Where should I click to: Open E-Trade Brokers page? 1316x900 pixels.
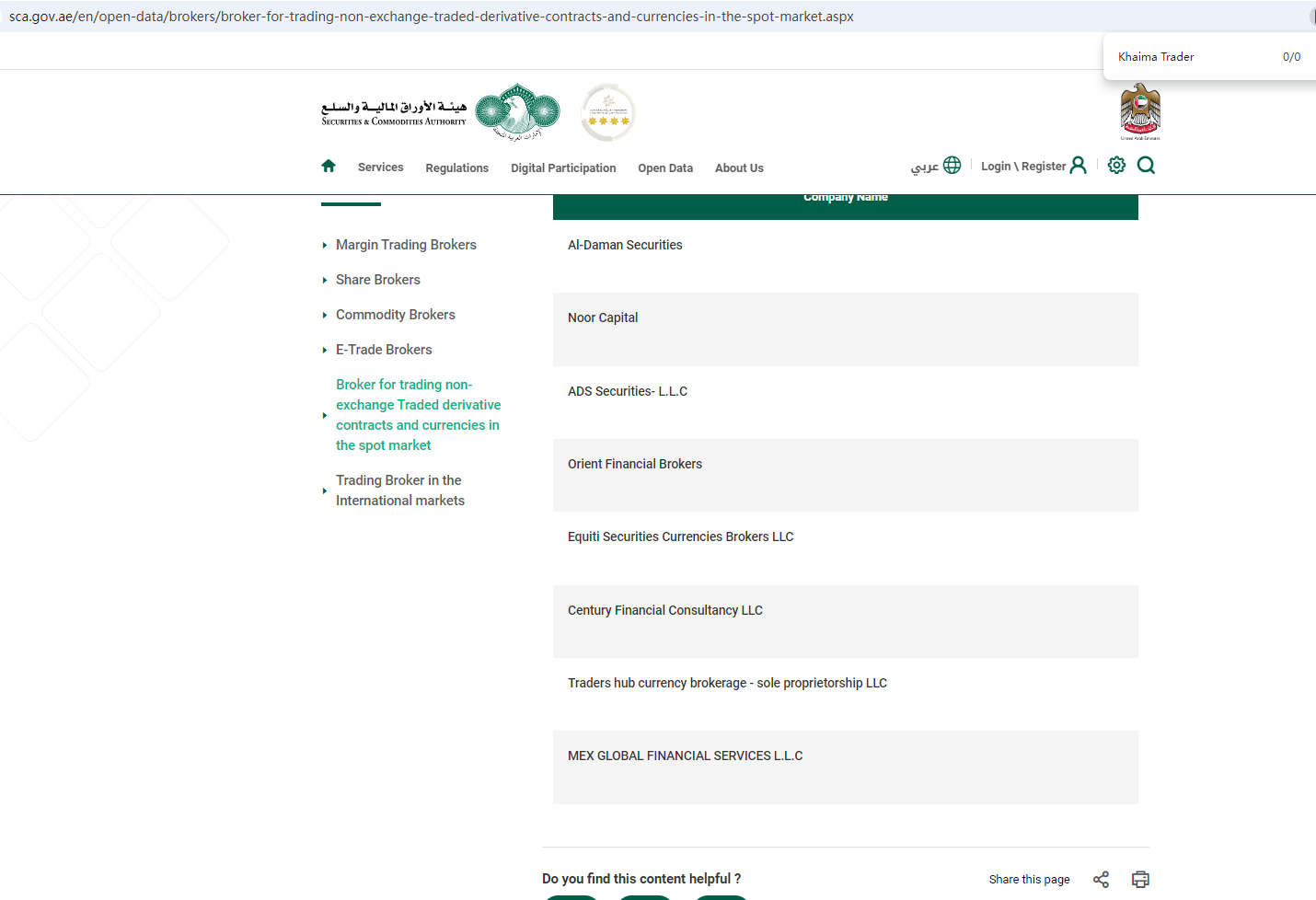click(x=384, y=350)
